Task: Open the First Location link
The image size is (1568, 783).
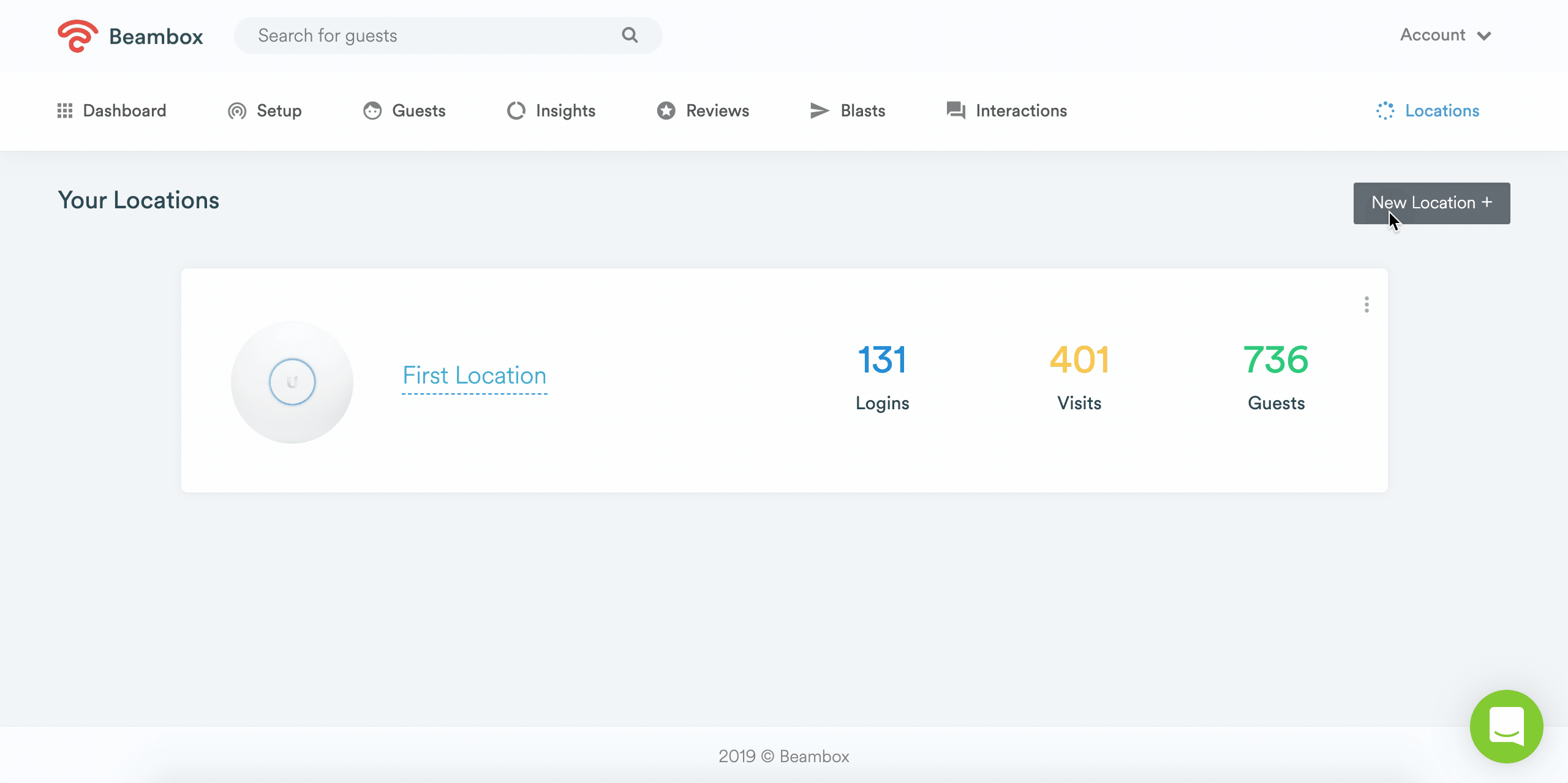Action: point(475,376)
